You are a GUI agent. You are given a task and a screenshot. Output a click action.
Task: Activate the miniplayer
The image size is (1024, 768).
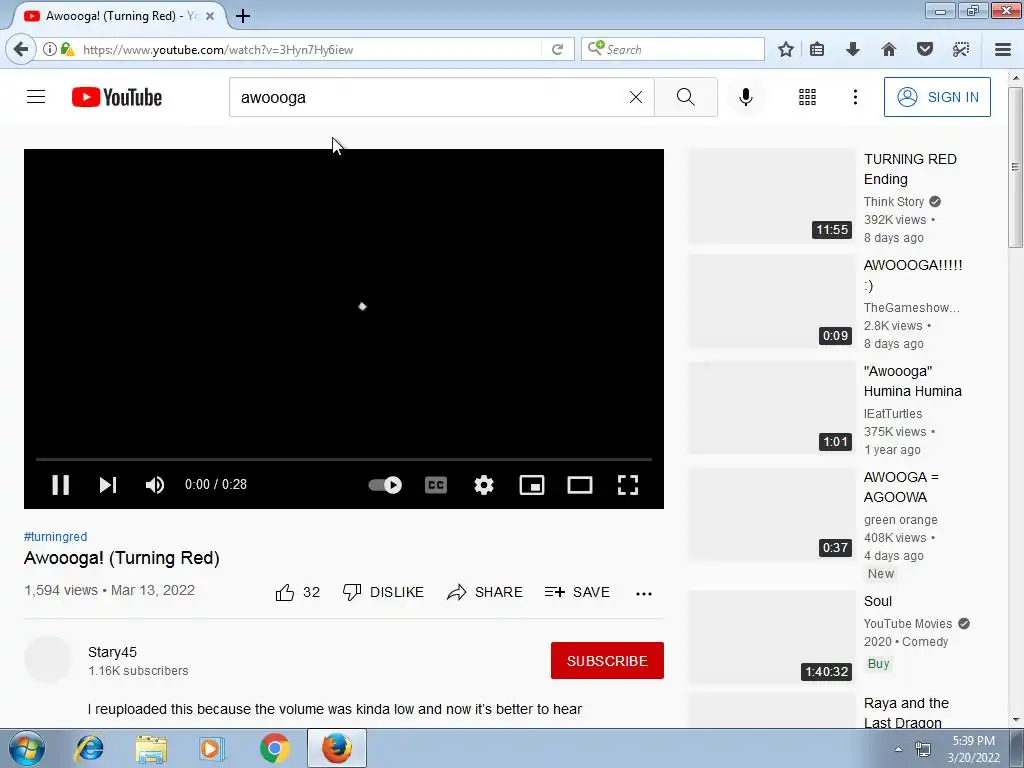(532, 485)
